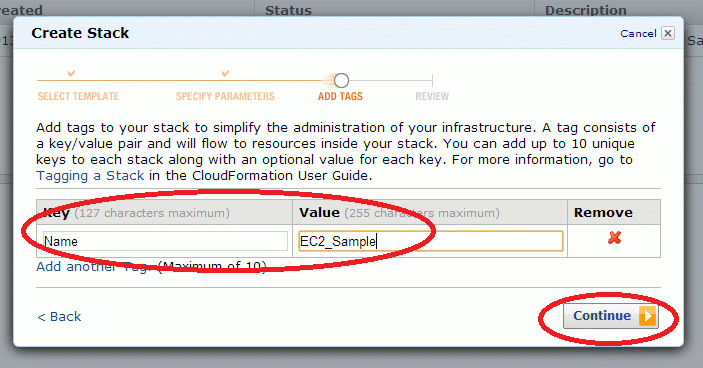
Task: Click the Status column header behind dialog
Action: click(x=288, y=10)
